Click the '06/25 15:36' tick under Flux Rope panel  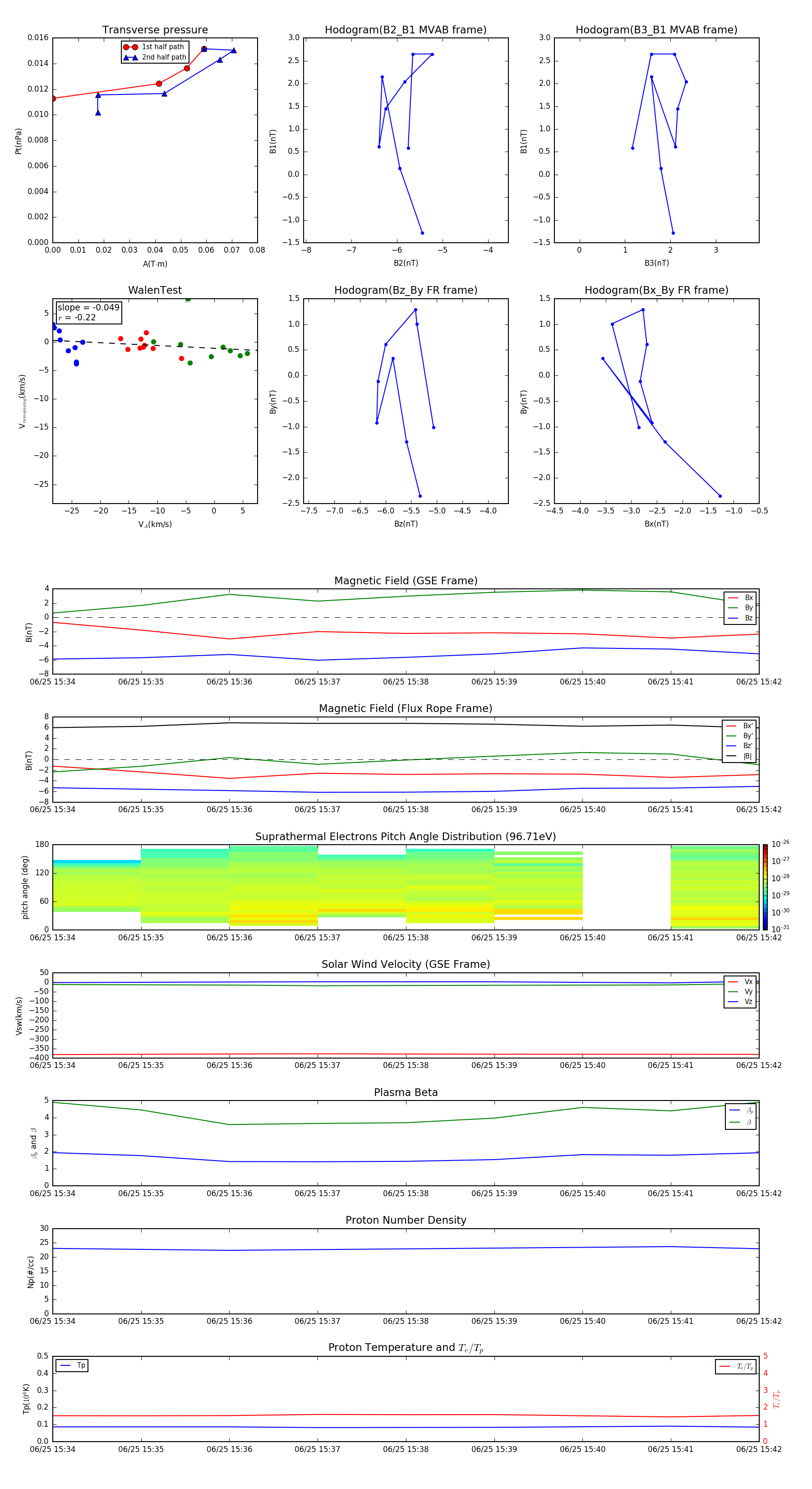[x=230, y=810]
